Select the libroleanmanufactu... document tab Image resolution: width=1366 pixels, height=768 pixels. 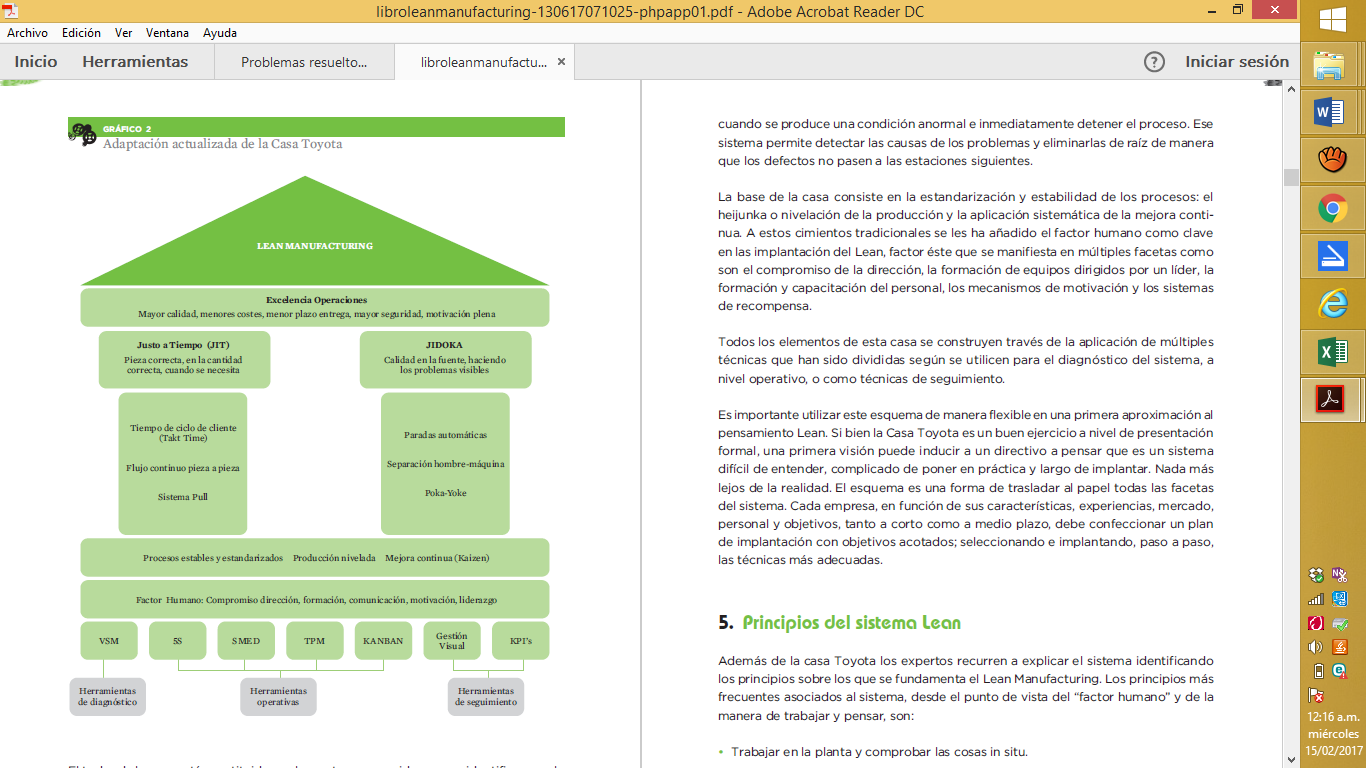pos(483,62)
